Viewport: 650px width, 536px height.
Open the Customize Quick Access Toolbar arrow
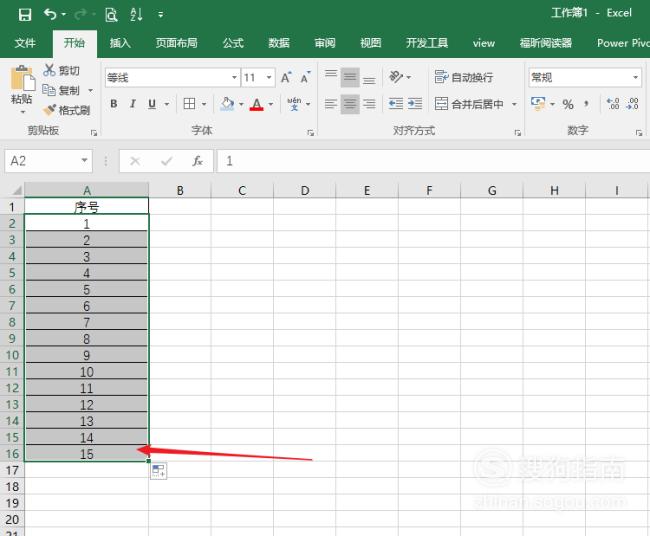(160, 15)
